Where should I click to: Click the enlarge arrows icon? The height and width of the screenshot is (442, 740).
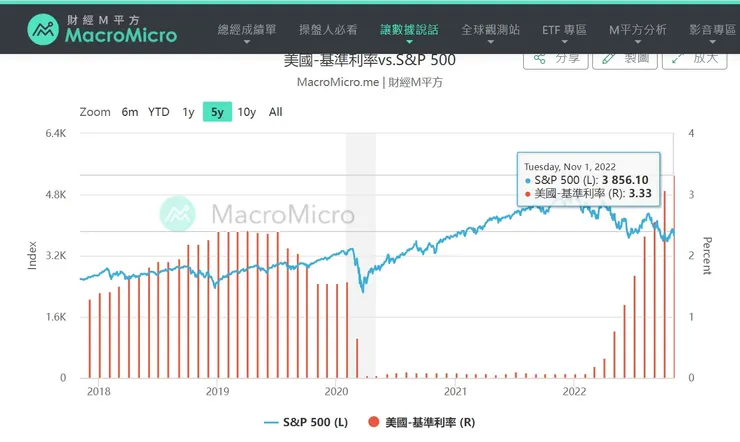coord(679,58)
